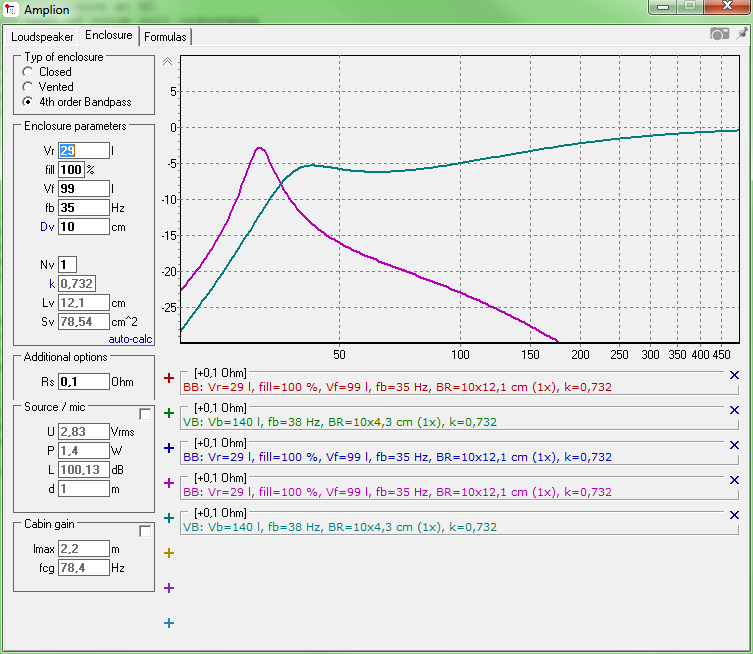The image size is (753, 654).
Task: Click the Lv vent length field
Action: (x=84, y=303)
